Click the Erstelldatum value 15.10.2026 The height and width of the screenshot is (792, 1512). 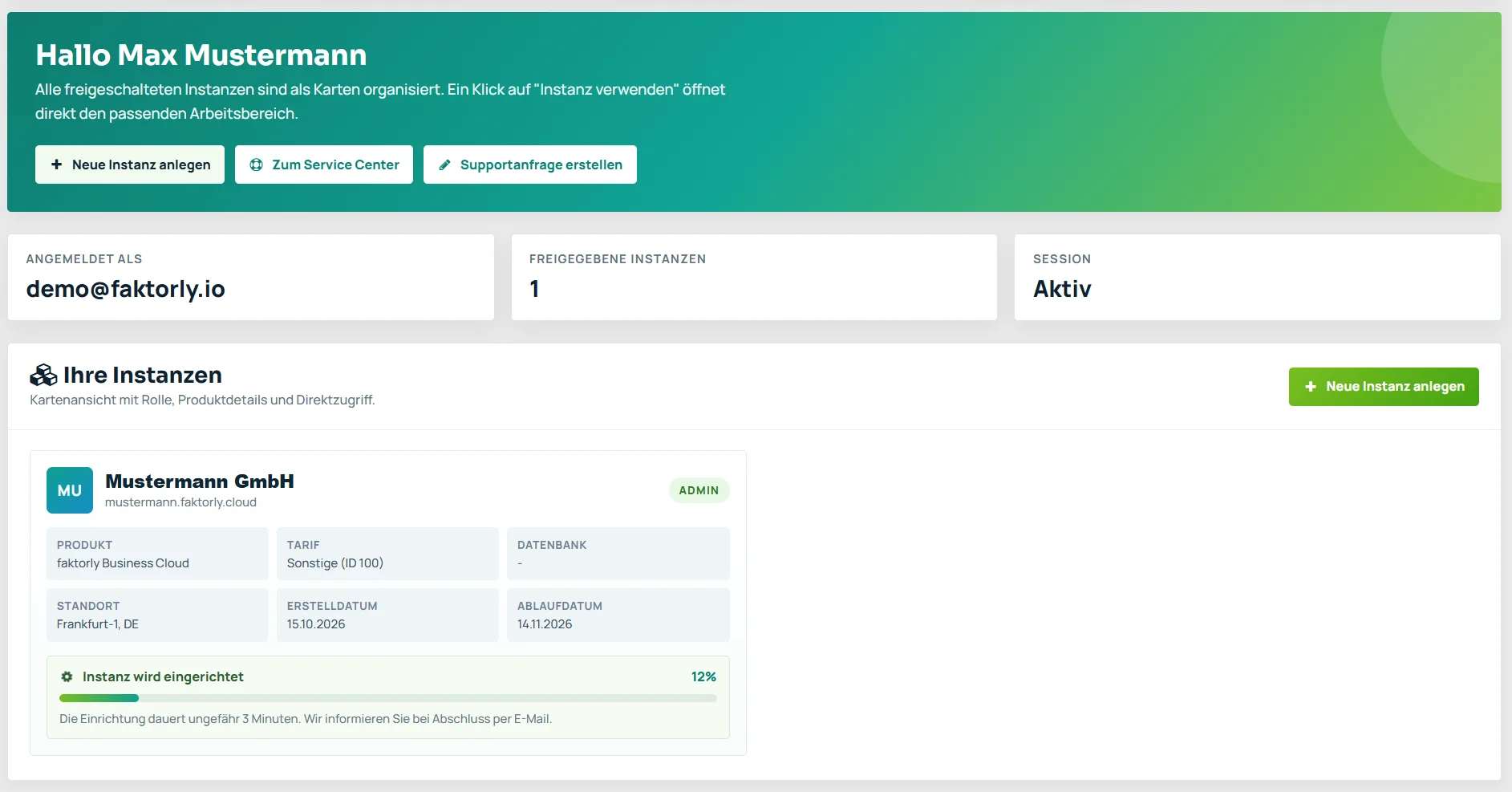[316, 624]
